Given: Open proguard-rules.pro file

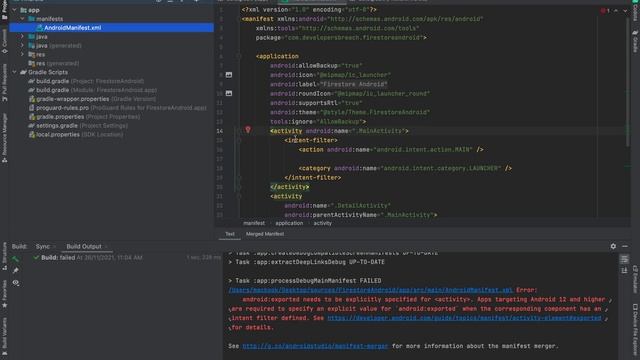Looking at the screenshot, I should click(117, 108).
